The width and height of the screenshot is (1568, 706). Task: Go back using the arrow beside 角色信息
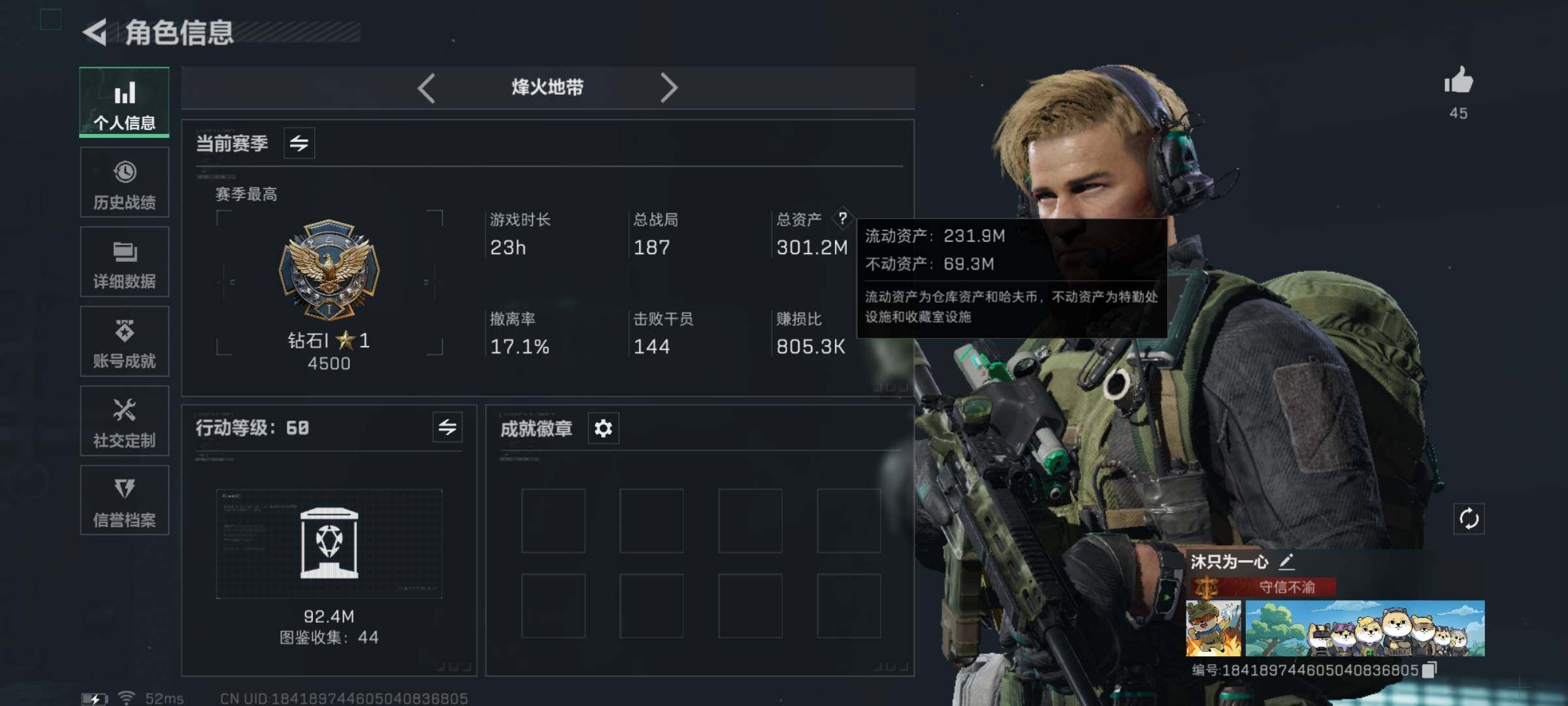[x=95, y=32]
